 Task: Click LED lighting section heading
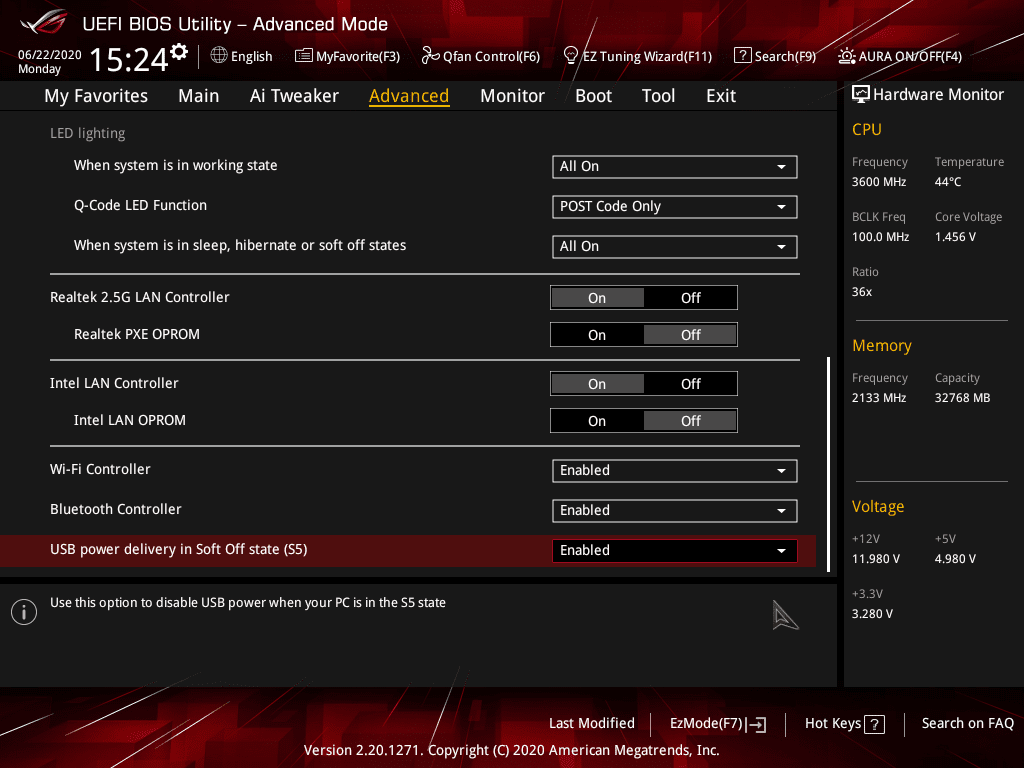pyautogui.click(x=88, y=133)
